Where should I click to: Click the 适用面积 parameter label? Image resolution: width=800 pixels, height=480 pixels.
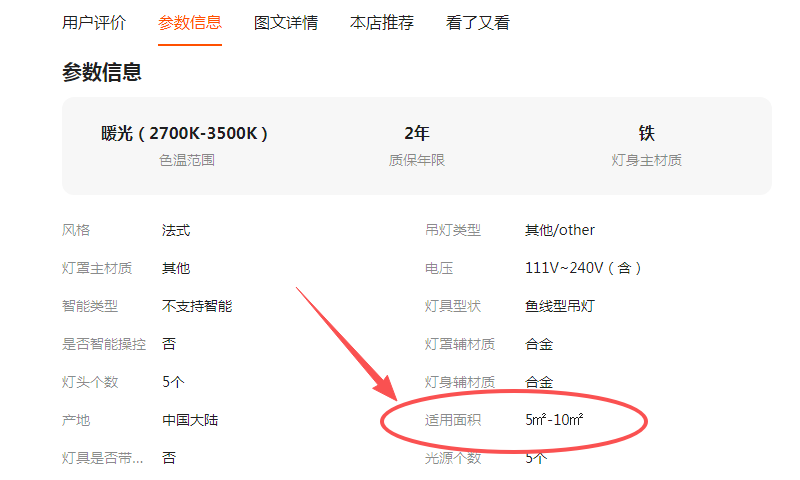453,420
